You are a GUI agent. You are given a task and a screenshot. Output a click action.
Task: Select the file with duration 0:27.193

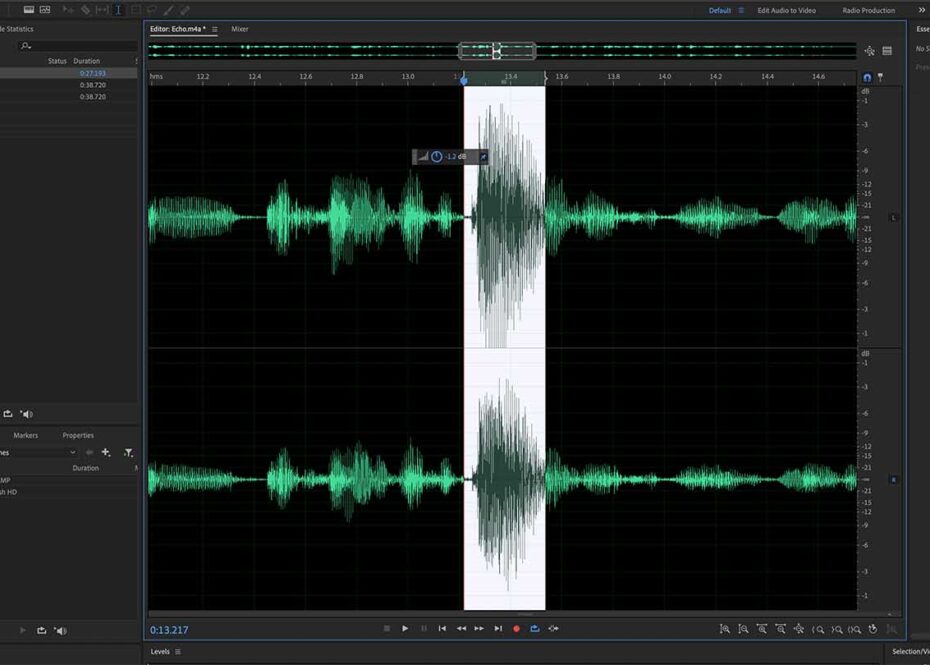point(68,73)
